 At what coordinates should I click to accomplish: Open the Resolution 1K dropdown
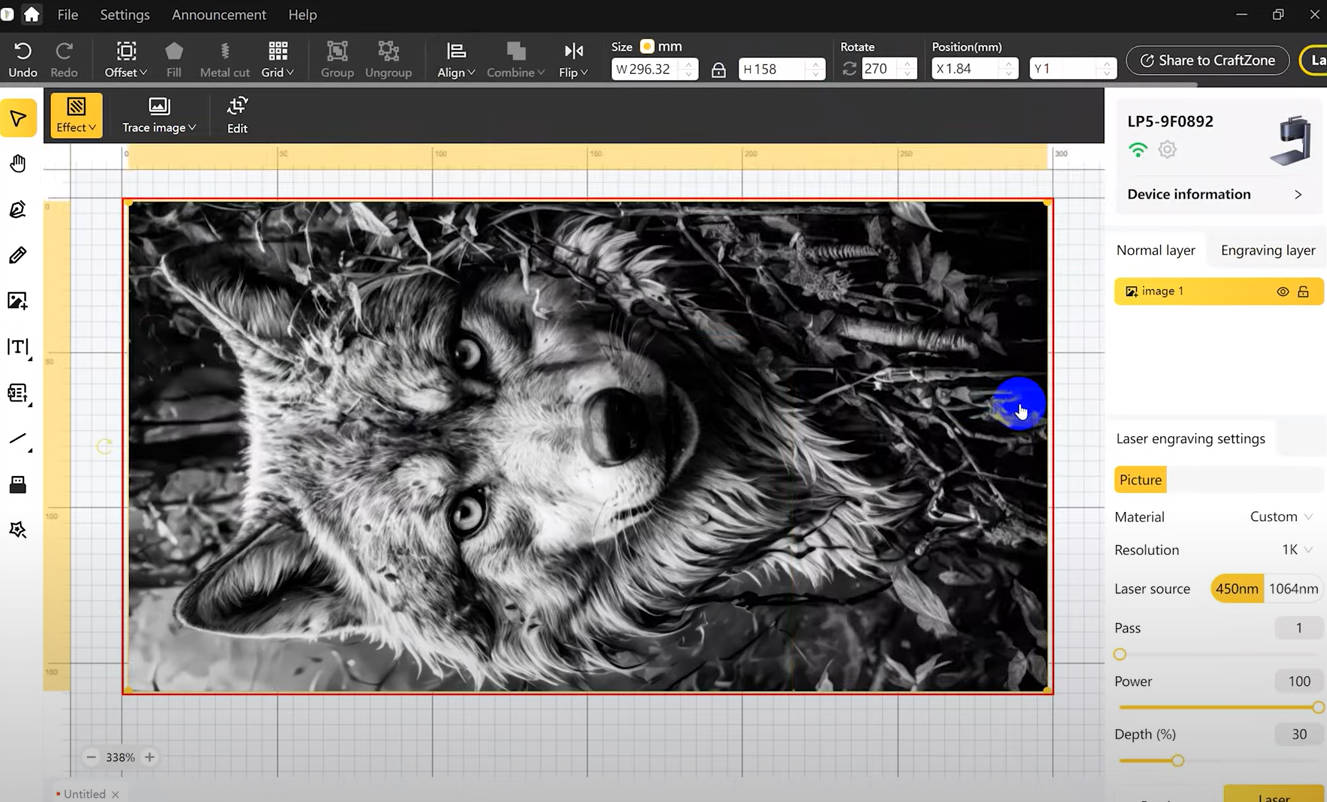pyautogui.click(x=1297, y=550)
